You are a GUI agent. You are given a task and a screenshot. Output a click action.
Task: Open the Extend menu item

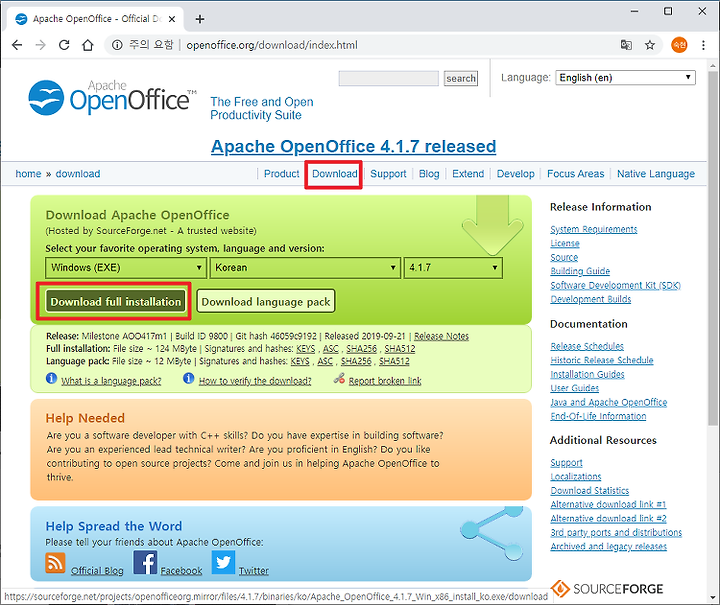[x=468, y=174]
